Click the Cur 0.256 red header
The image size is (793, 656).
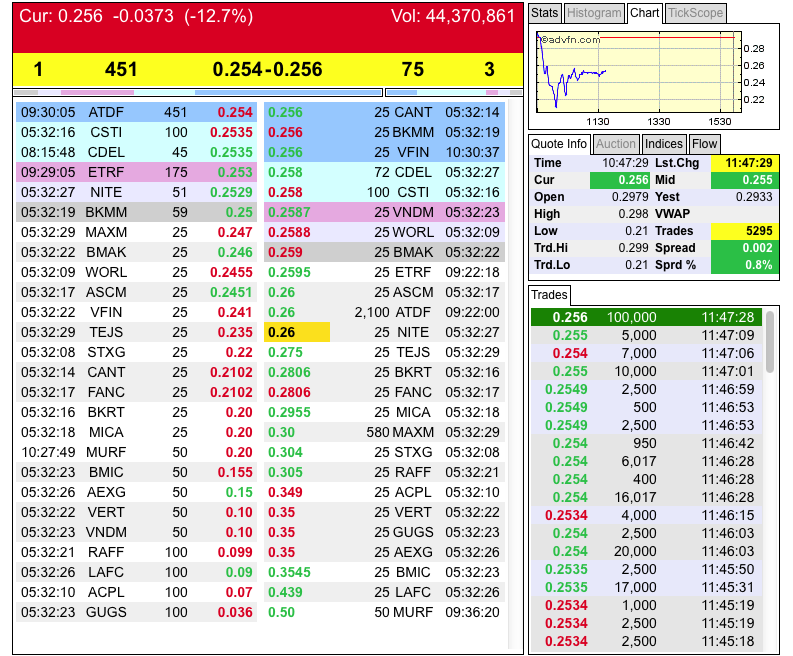pyautogui.click(x=268, y=28)
